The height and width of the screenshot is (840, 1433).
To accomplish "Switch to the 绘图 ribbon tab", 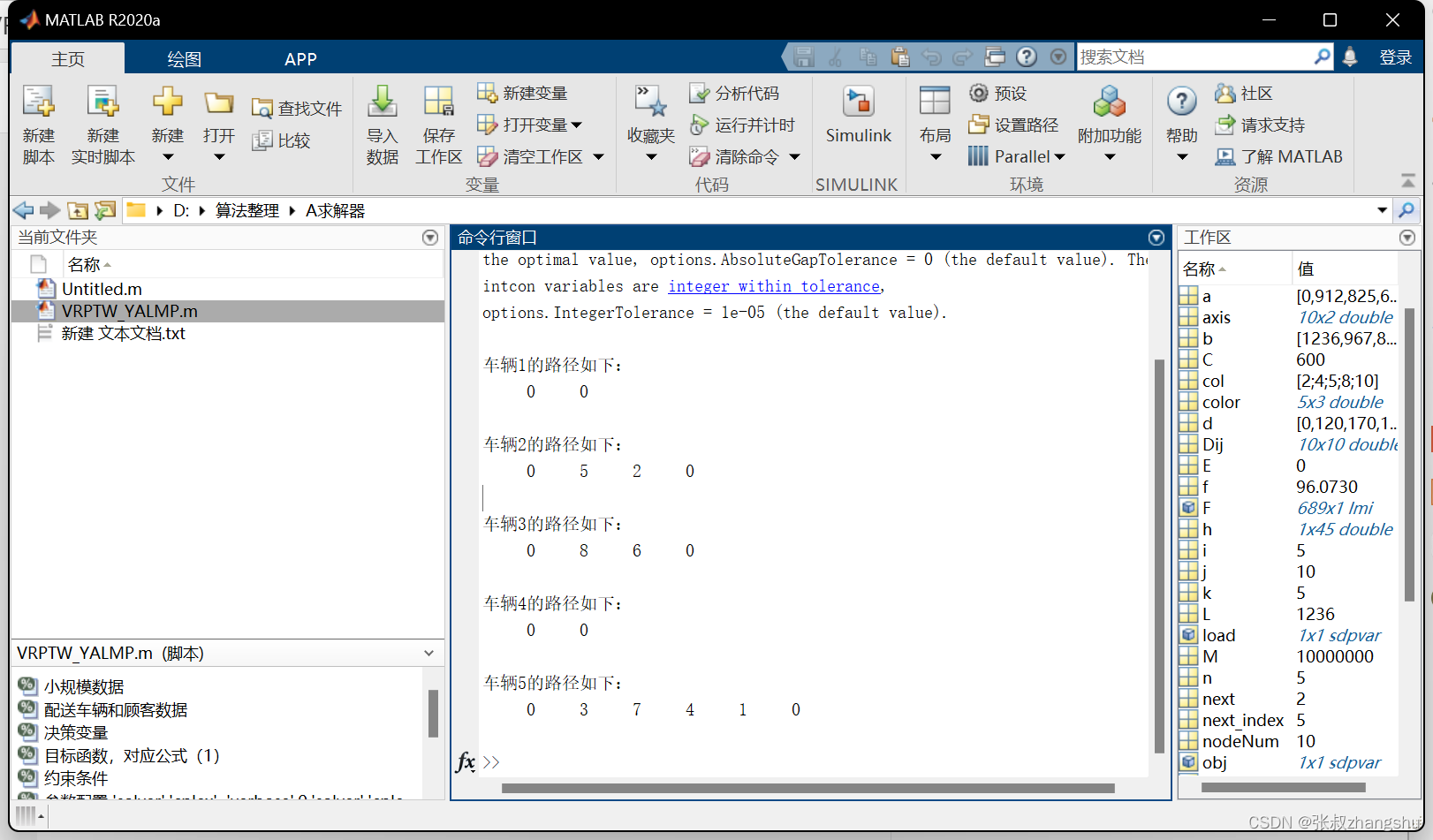I will click(183, 58).
